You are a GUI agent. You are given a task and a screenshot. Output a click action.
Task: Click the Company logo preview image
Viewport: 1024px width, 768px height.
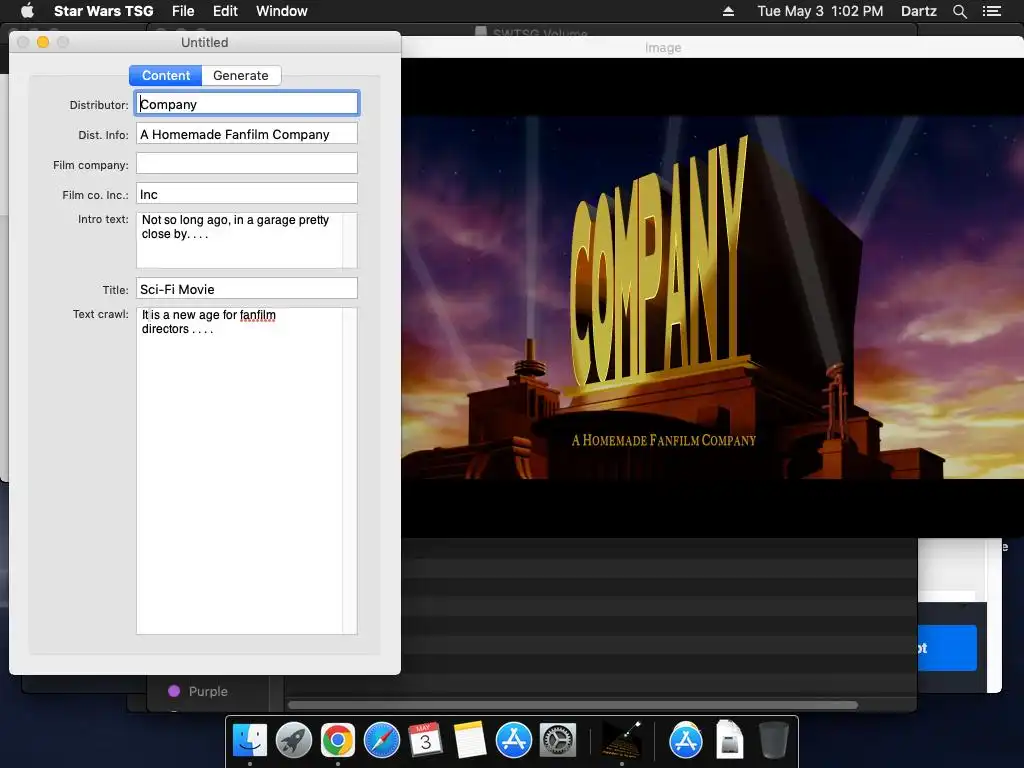712,297
